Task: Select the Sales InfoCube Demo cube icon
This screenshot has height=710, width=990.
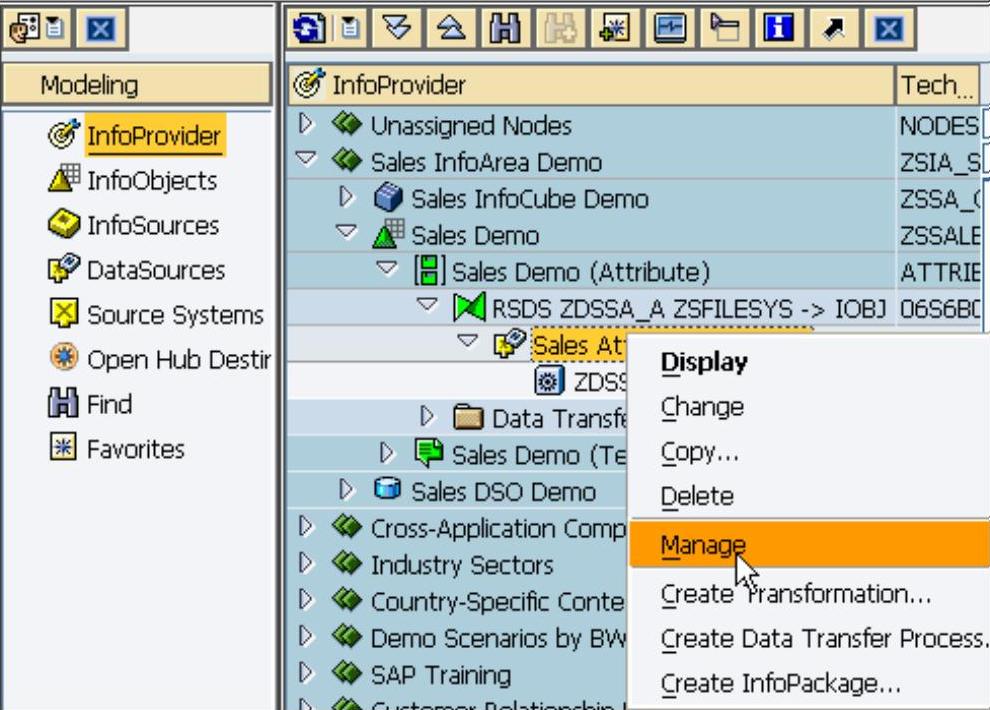Action: click(x=388, y=198)
